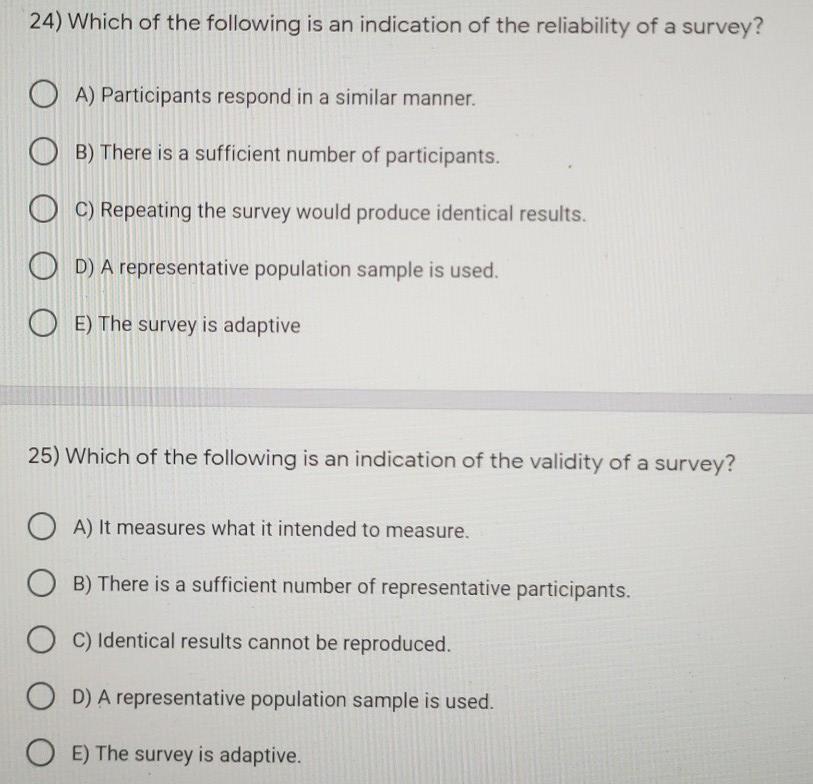The width and height of the screenshot is (813, 784).
Task: Select answer E for question 24
Action: tap(43, 321)
